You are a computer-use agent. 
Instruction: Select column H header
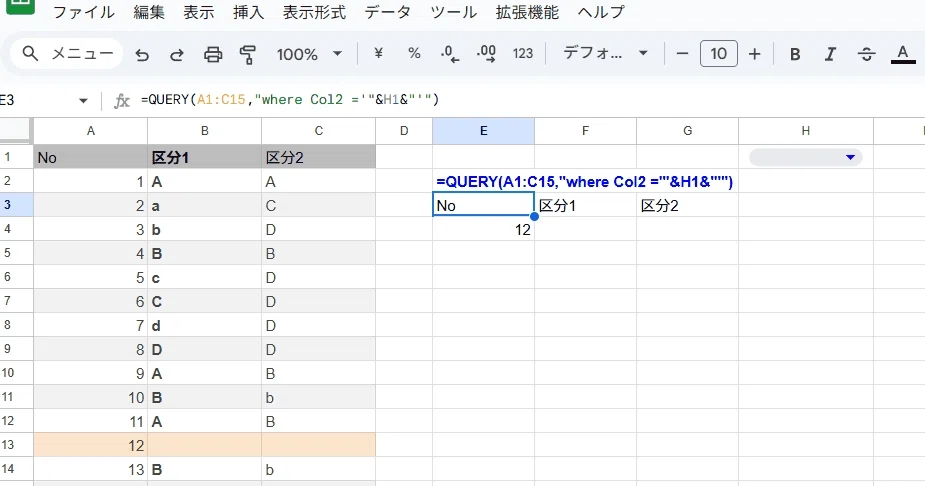tap(805, 131)
